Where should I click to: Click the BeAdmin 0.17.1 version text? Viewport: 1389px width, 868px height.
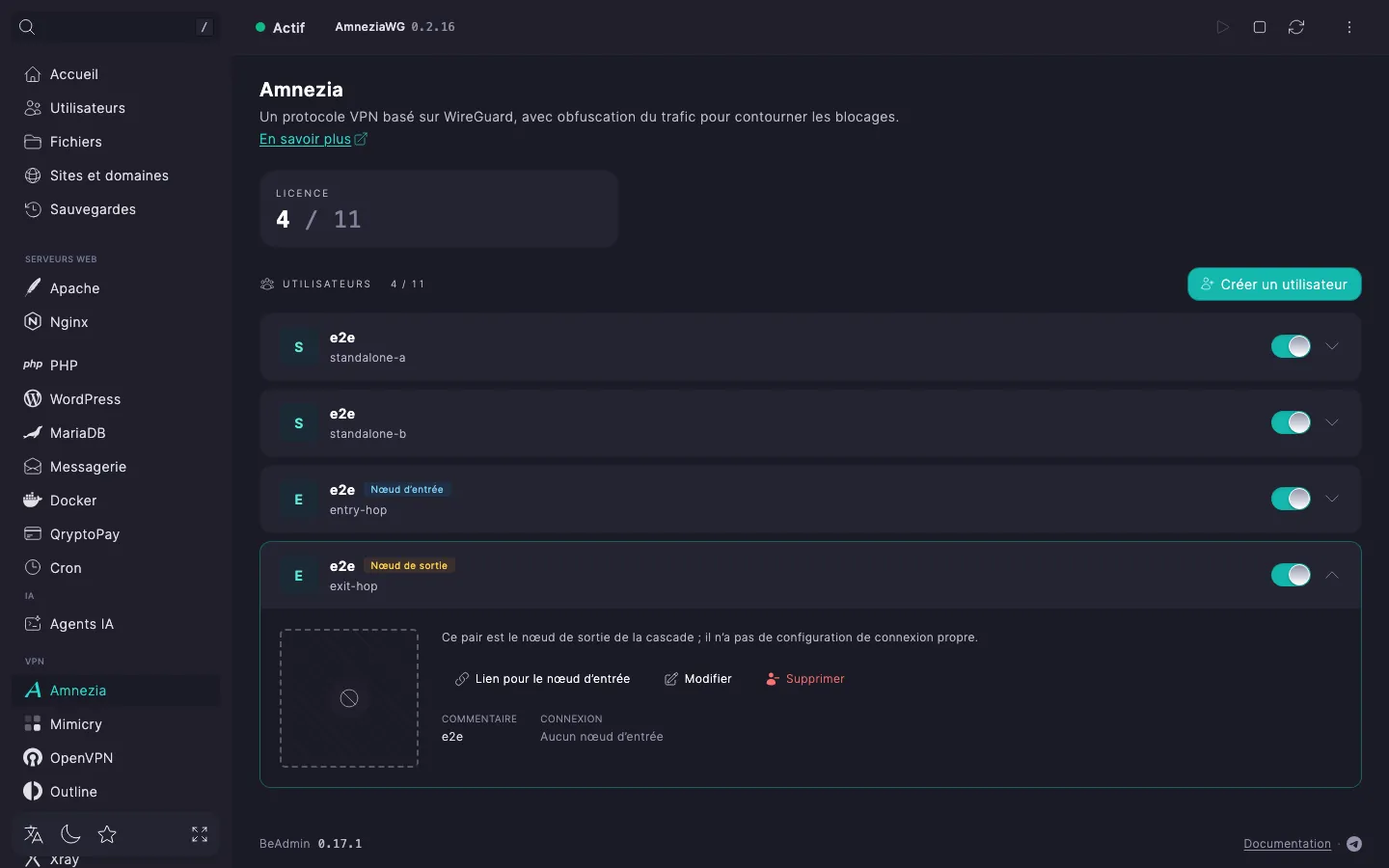click(311, 844)
